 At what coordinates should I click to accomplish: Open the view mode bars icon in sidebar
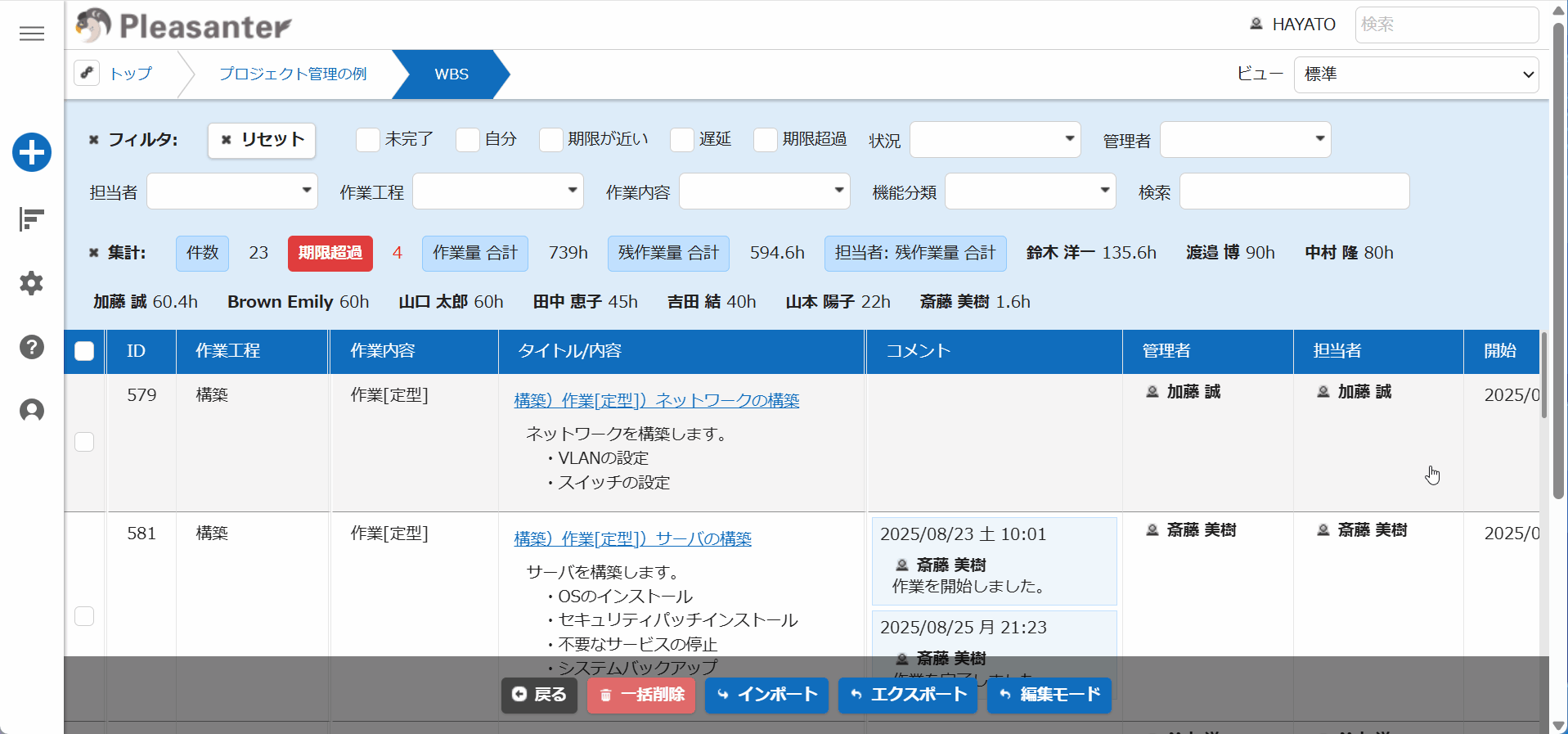pyautogui.click(x=32, y=219)
